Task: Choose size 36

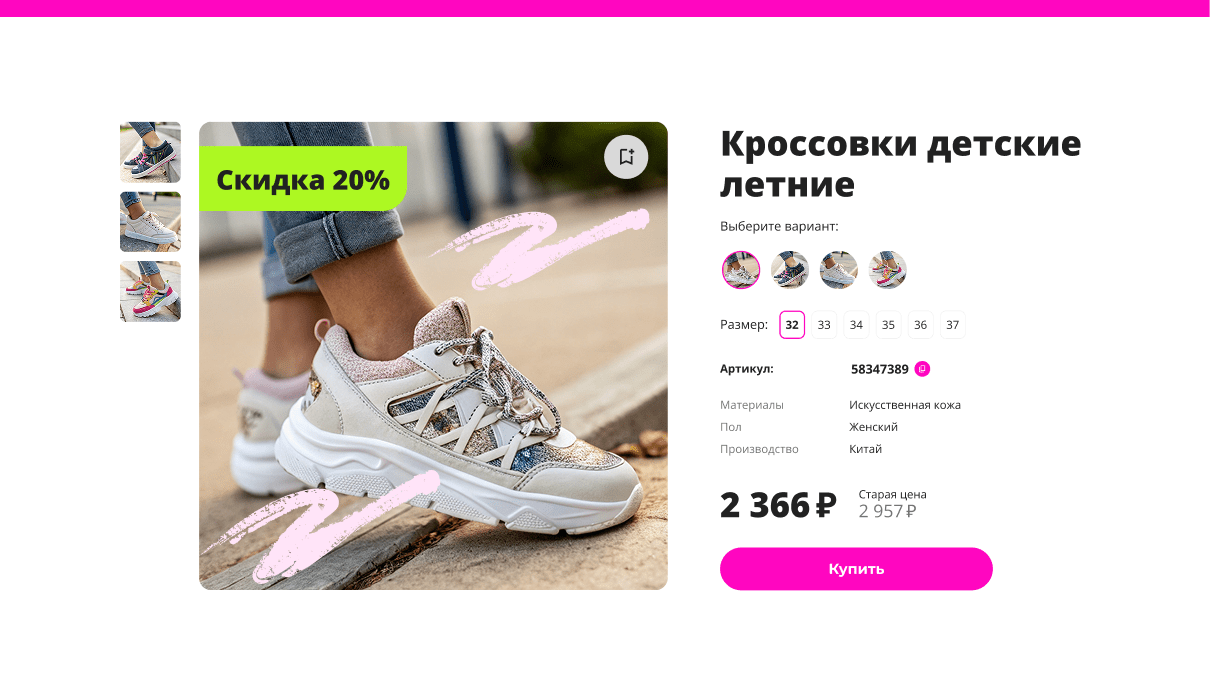Action: click(x=920, y=325)
